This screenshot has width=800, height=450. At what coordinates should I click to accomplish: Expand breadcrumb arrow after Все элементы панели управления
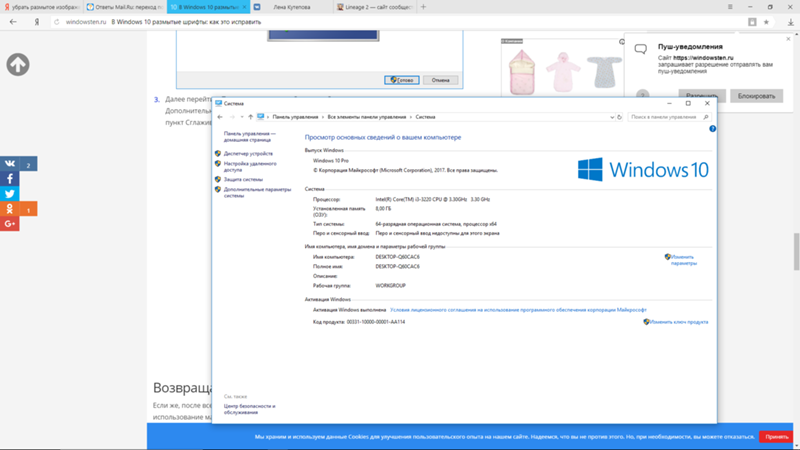(x=411, y=117)
